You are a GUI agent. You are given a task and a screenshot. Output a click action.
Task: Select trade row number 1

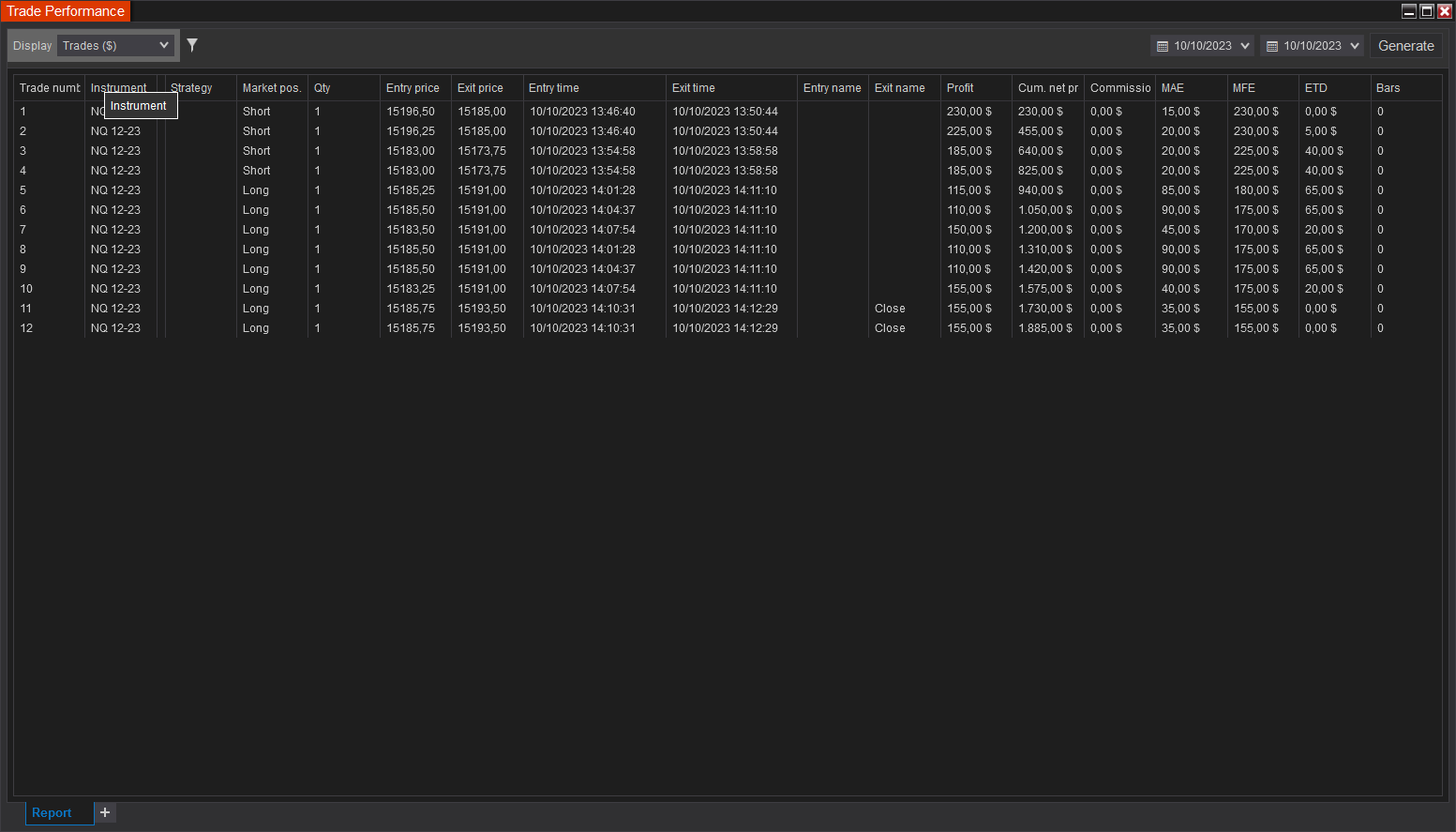coord(728,112)
